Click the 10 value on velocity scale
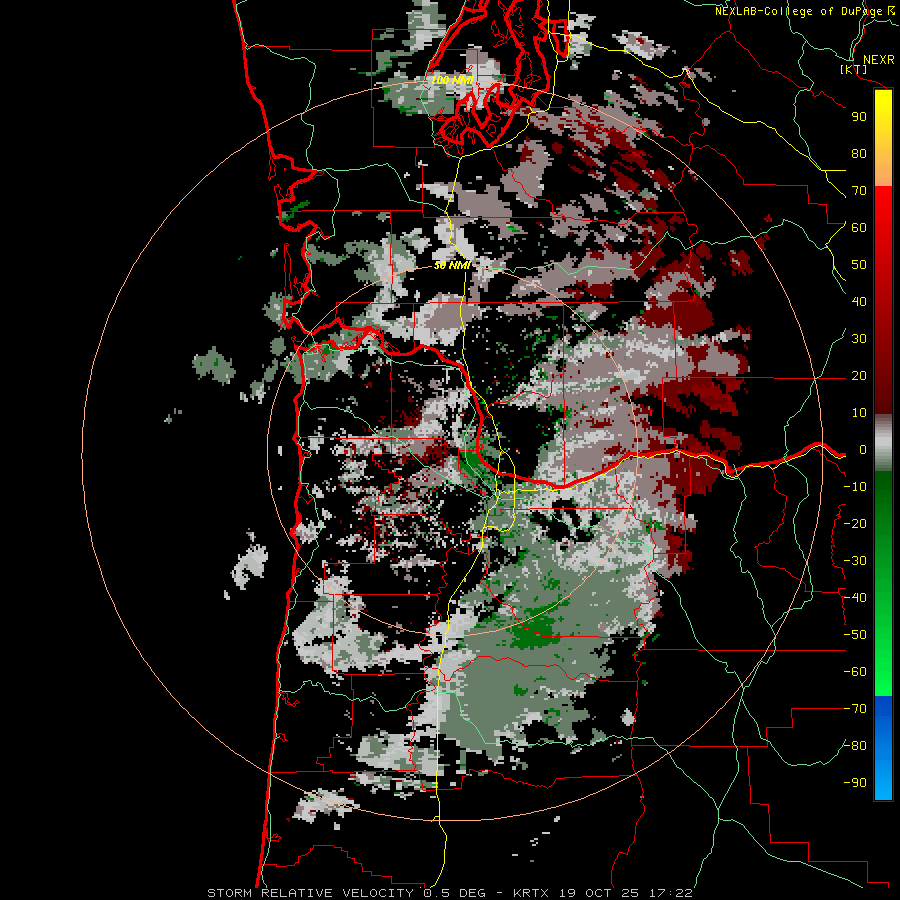The height and width of the screenshot is (900, 900). [859, 413]
